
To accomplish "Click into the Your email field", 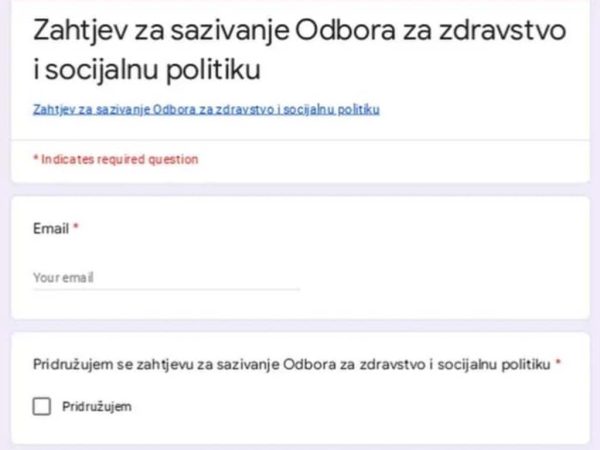I will (x=165, y=278).
